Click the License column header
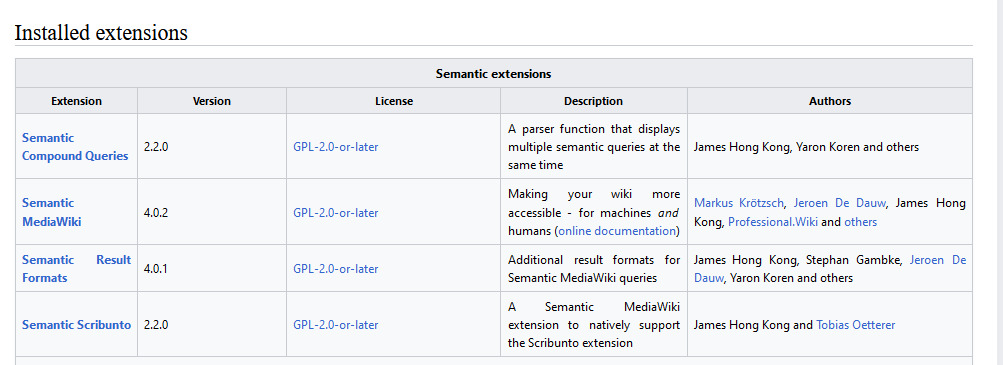1003x365 pixels. tap(394, 101)
